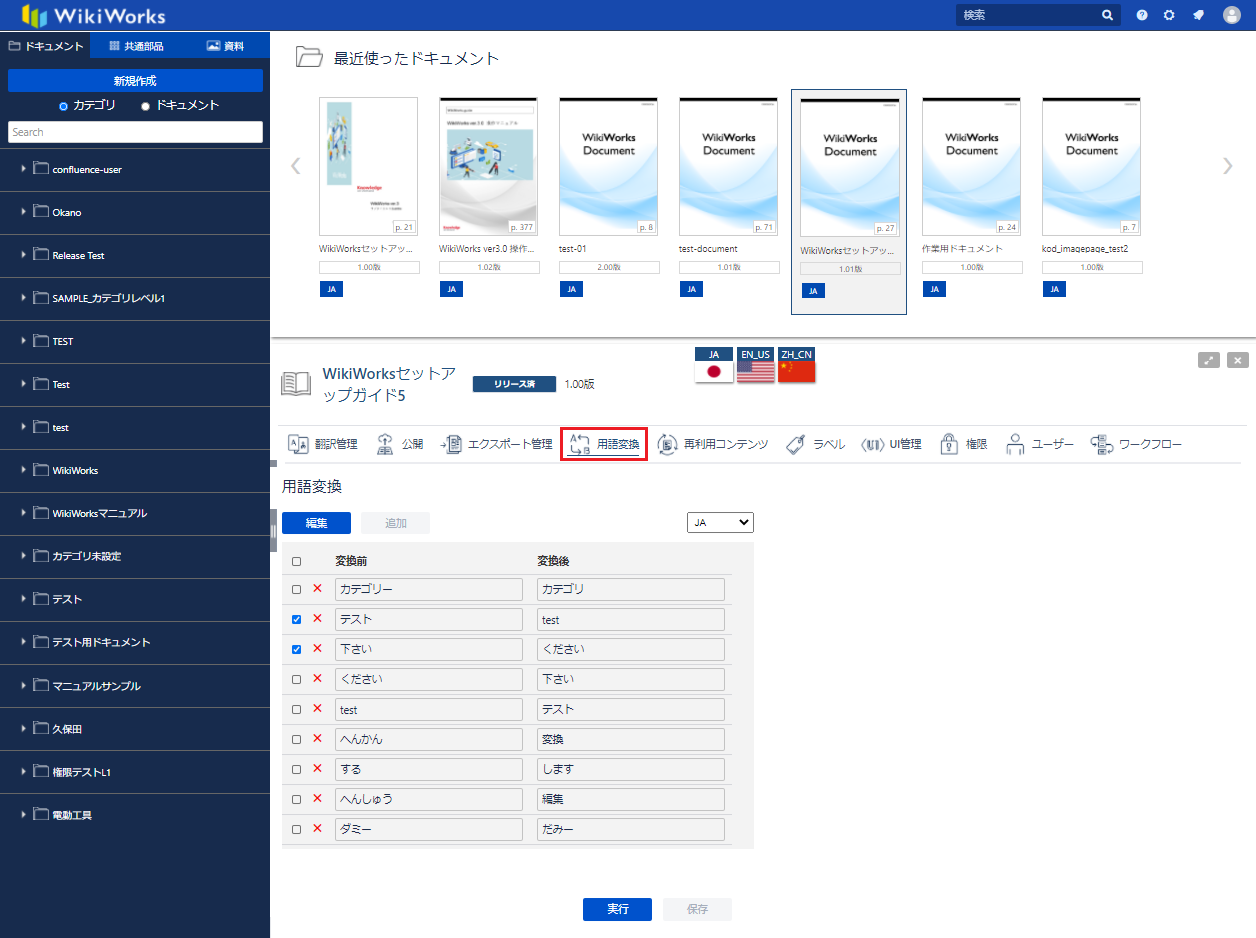Click the Japan flag language icon
The image size is (1256, 938).
714,371
